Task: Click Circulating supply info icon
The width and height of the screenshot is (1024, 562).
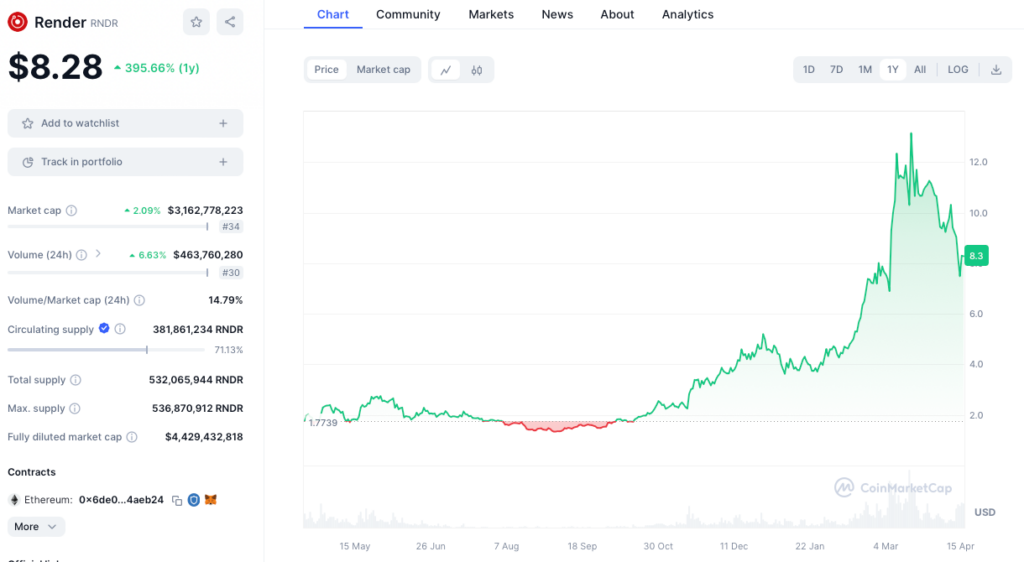Action: click(x=120, y=329)
